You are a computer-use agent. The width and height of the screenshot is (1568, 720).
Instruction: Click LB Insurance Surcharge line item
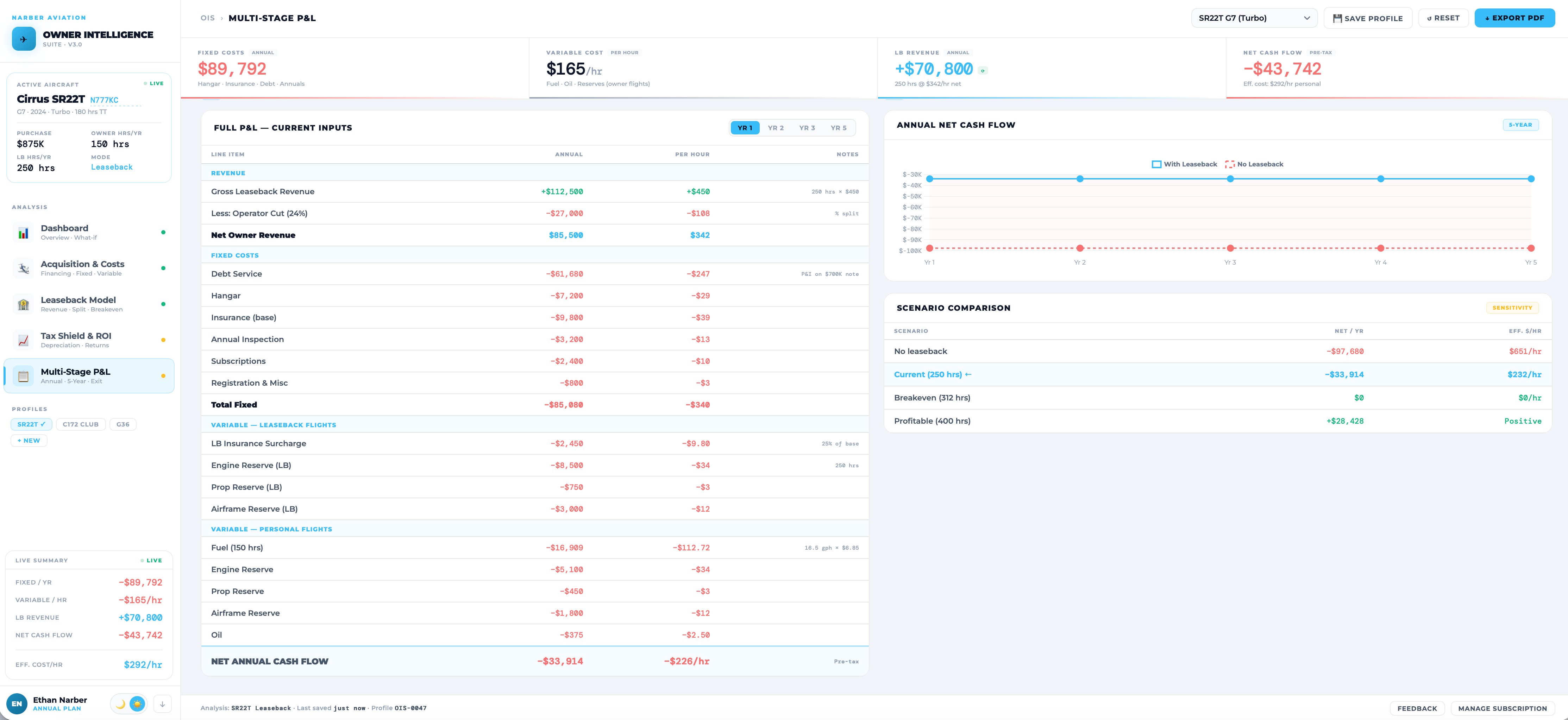534,444
